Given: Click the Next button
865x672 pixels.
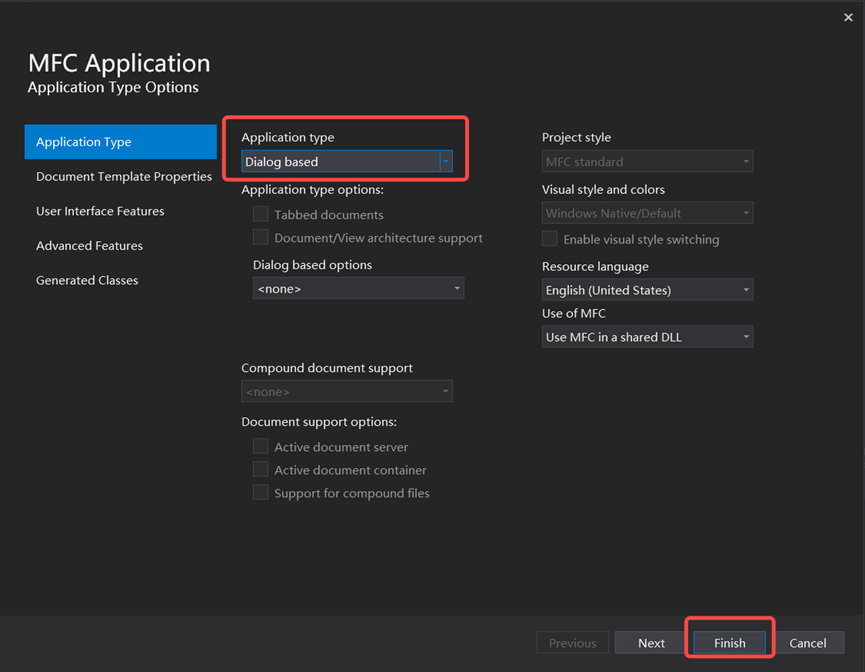Looking at the screenshot, I should point(651,643).
